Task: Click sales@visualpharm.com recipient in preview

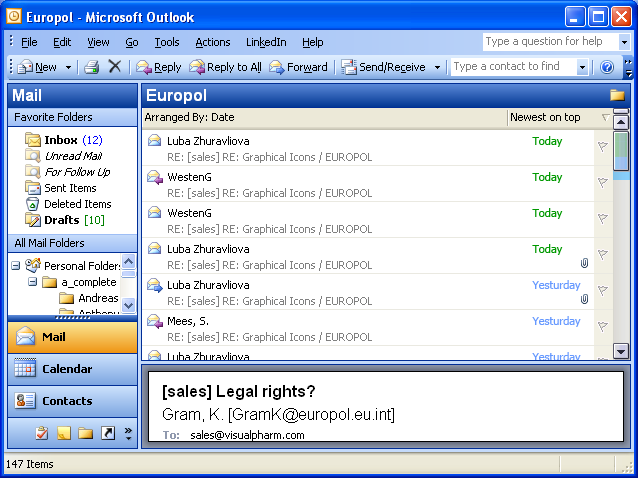Action: coord(247,435)
